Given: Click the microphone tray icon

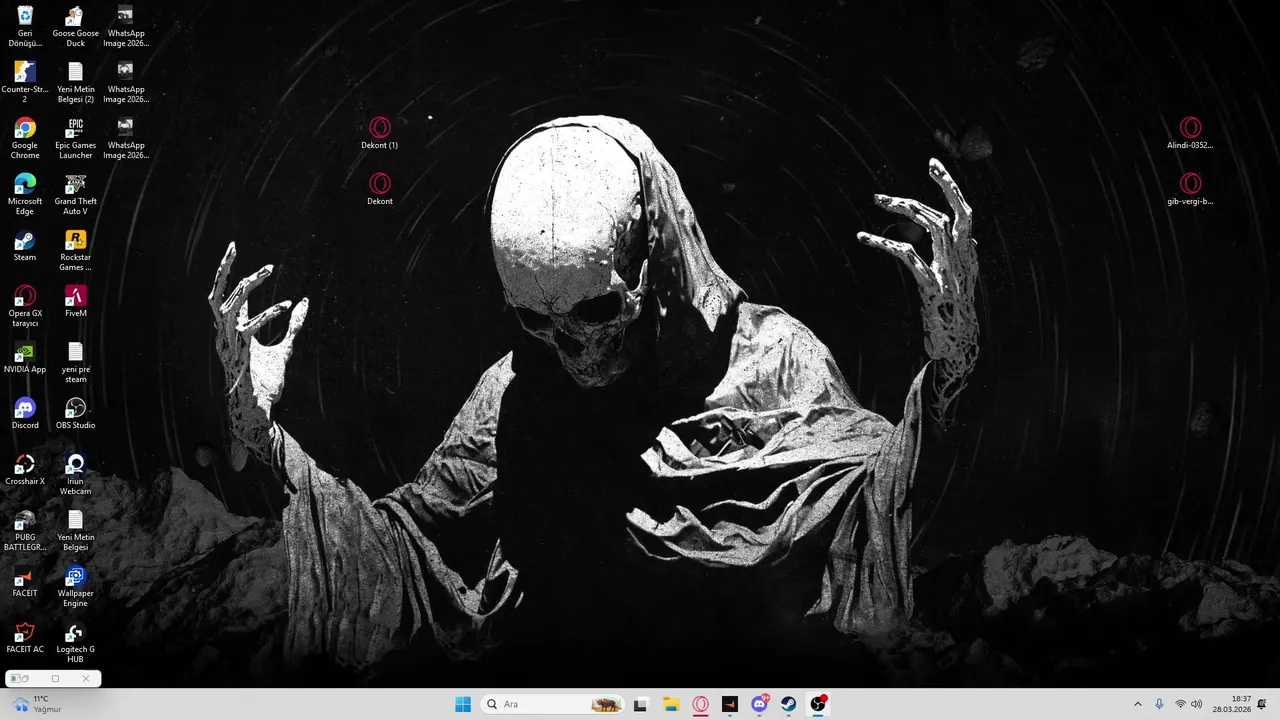Looking at the screenshot, I should (1159, 704).
